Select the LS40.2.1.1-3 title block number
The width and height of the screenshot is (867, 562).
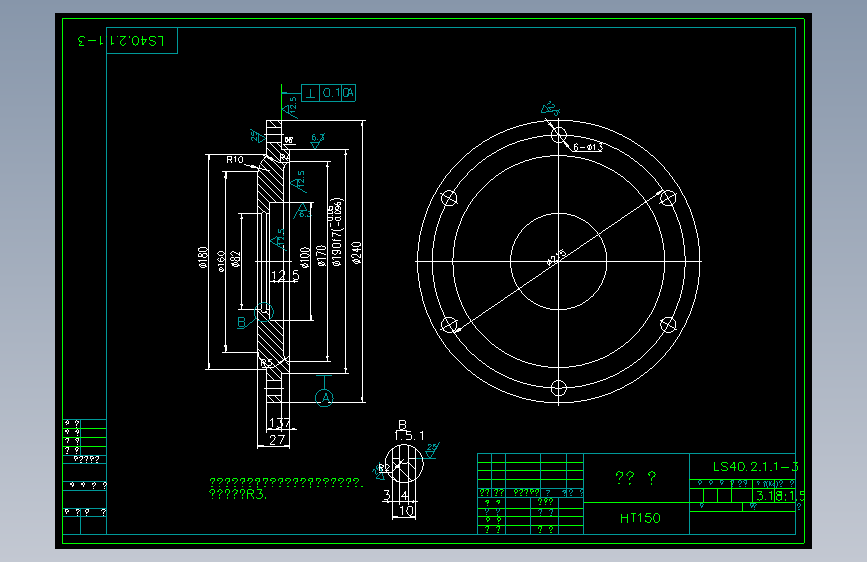(755, 466)
